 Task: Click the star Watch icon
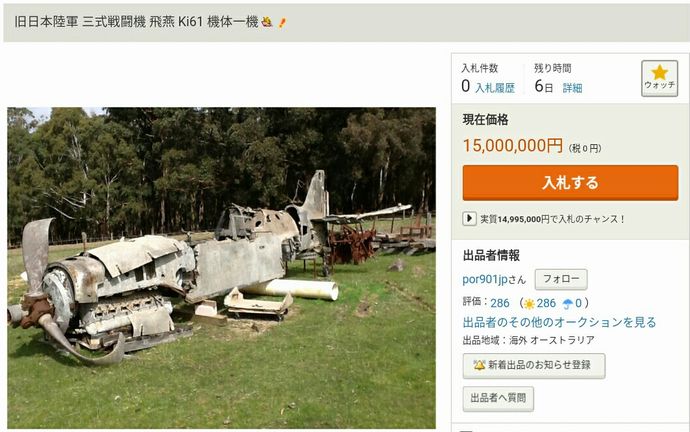659,73
